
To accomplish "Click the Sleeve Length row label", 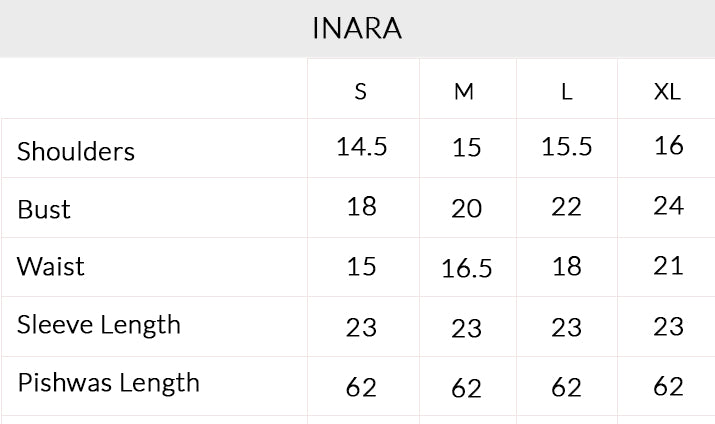I will pyautogui.click(x=99, y=326).
